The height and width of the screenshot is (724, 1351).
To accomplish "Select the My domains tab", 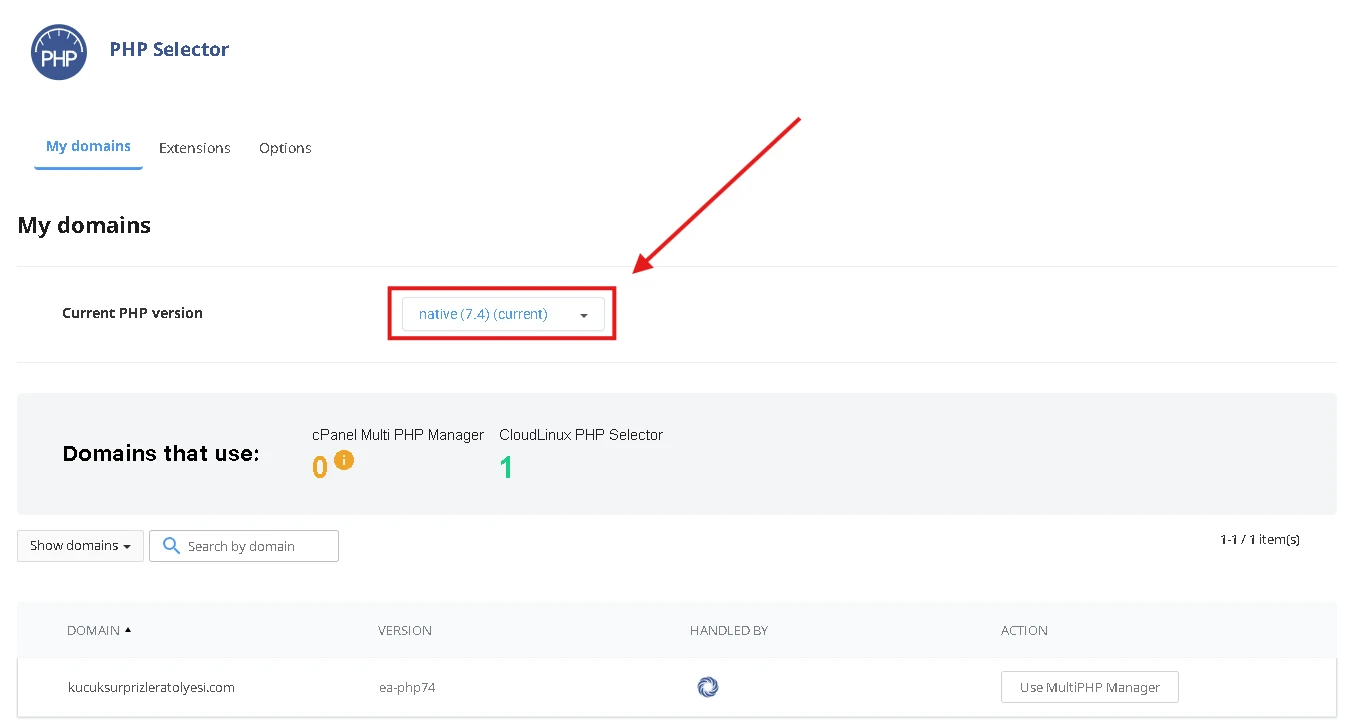I will coord(88,146).
